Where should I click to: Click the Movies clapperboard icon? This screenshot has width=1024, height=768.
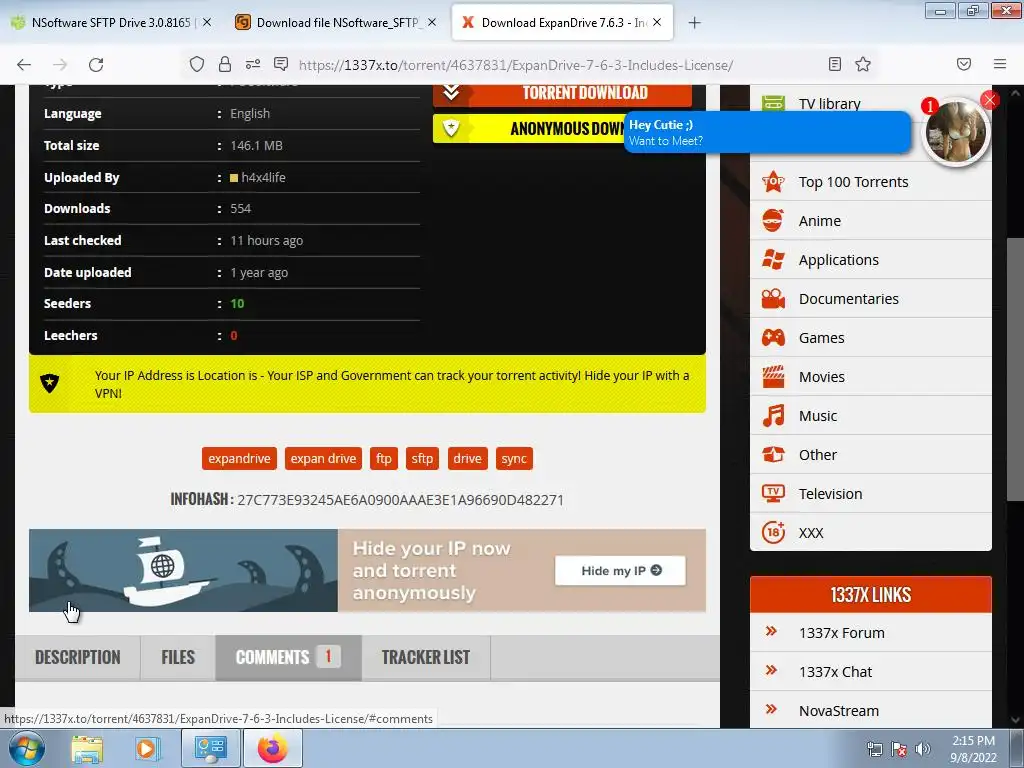click(x=773, y=377)
